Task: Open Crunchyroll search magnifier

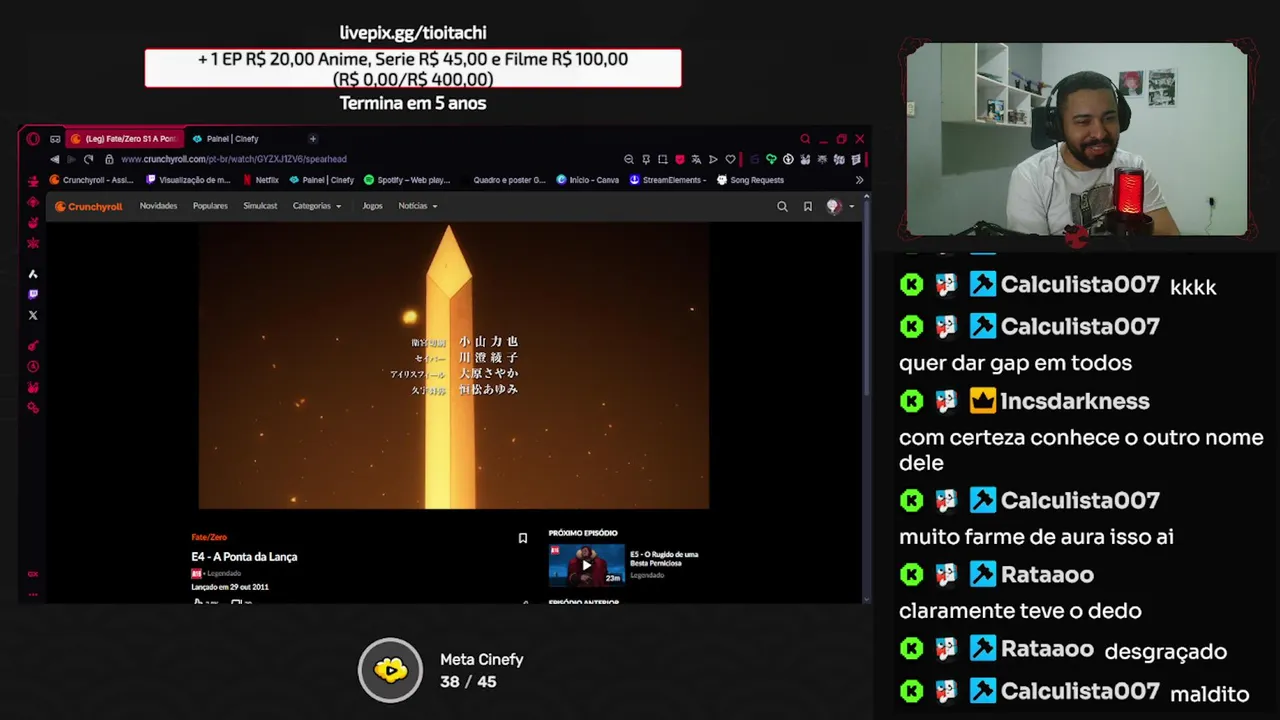Action: [x=782, y=207]
